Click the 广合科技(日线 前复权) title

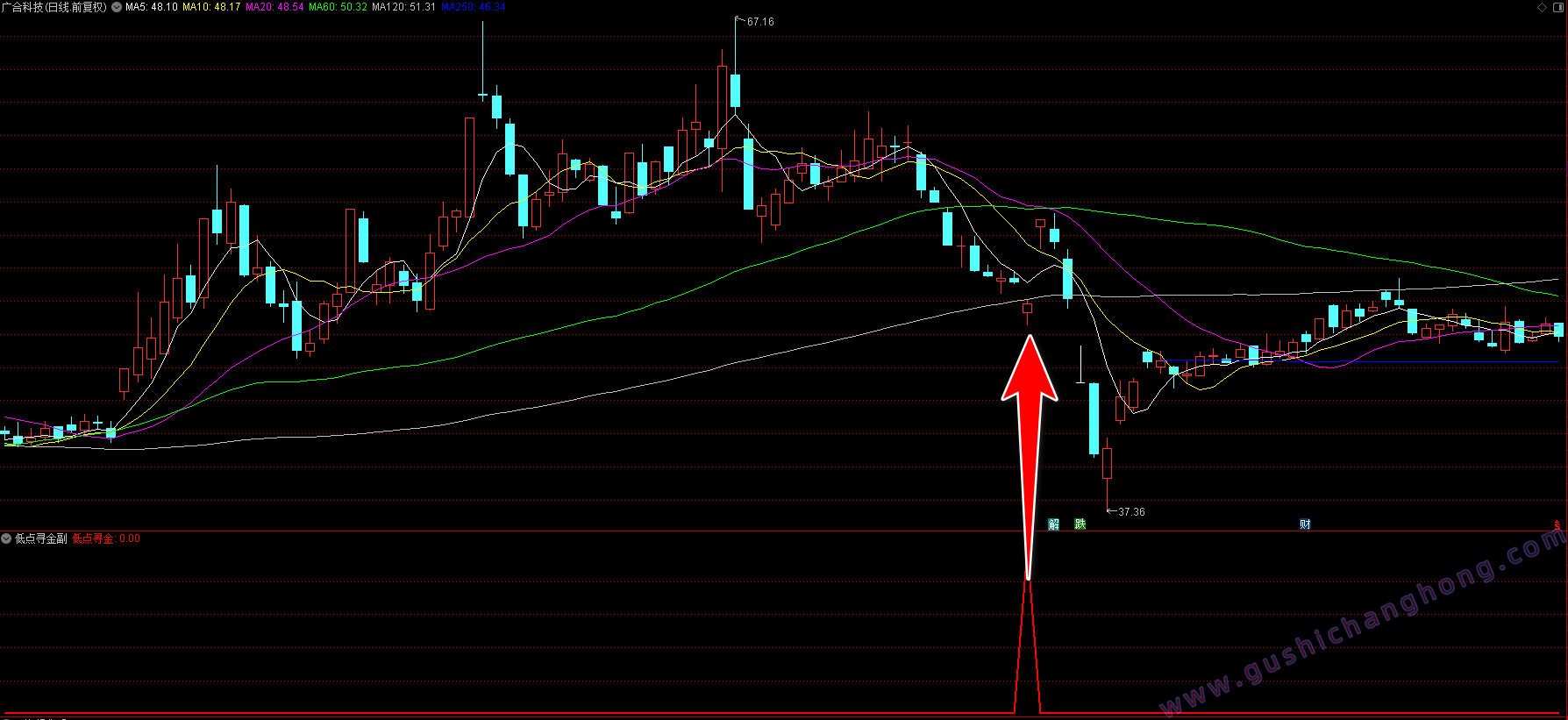pos(54,7)
